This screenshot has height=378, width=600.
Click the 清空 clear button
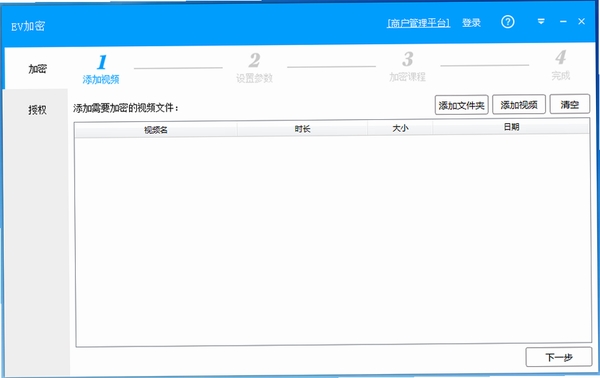pos(570,104)
